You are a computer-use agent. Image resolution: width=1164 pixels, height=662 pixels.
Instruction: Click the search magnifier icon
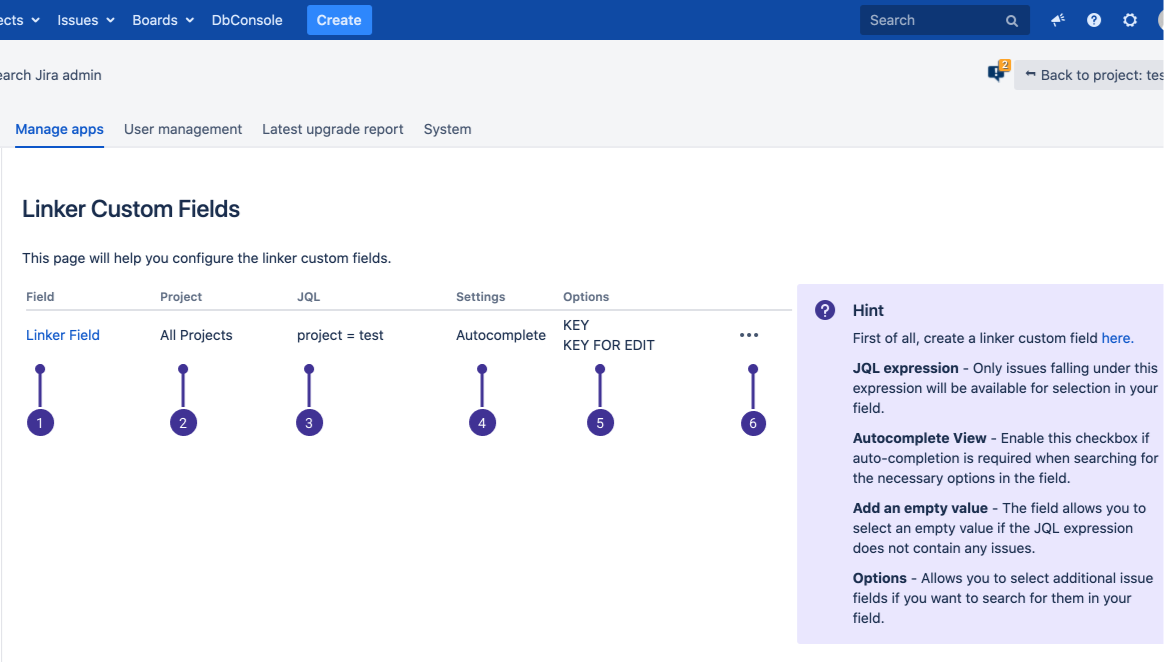click(x=1011, y=21)
